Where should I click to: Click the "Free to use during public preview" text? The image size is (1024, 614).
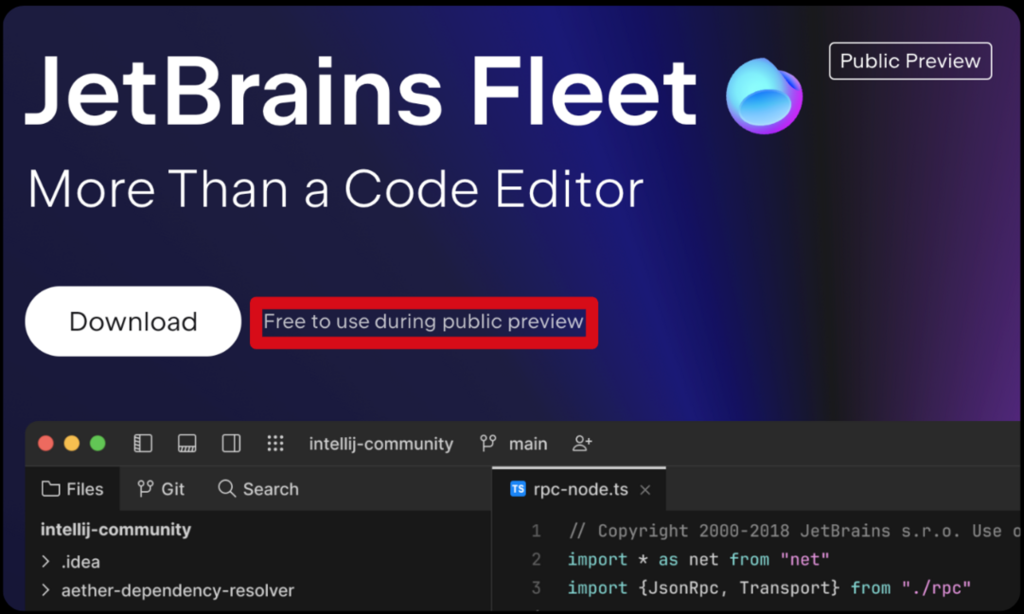pos(423,322)
